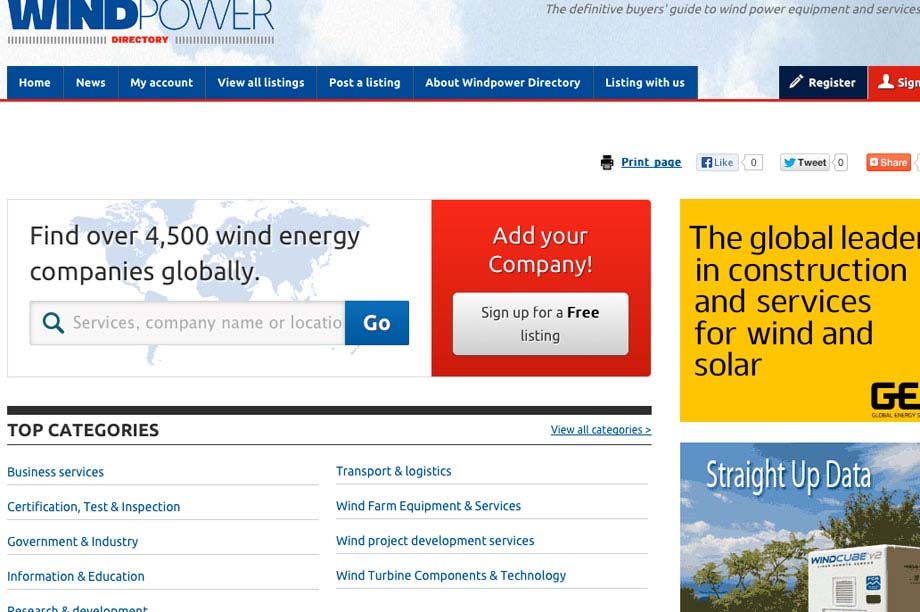920x612 pixels.
Task: Open Certification, Test & Inspection category
Action: point(94,506)
